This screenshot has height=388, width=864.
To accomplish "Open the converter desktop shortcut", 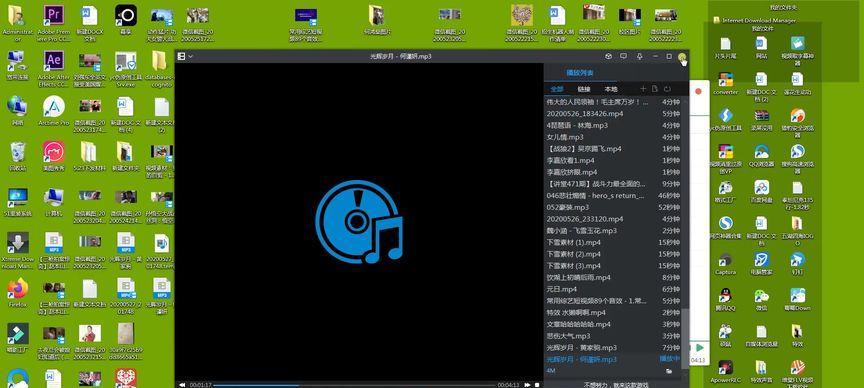I will [725, 84].
